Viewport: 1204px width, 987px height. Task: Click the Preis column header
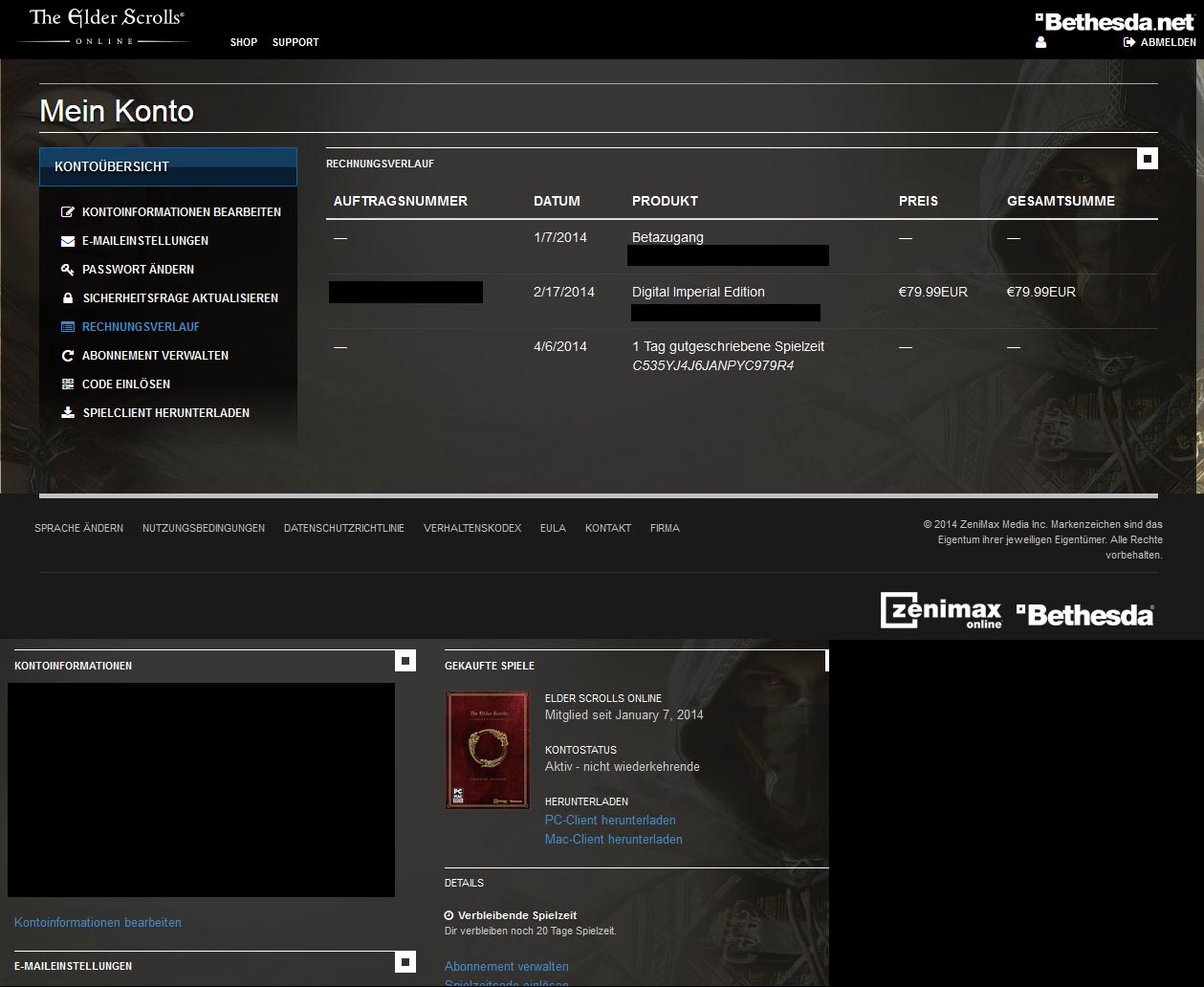(x=918, y=201)
